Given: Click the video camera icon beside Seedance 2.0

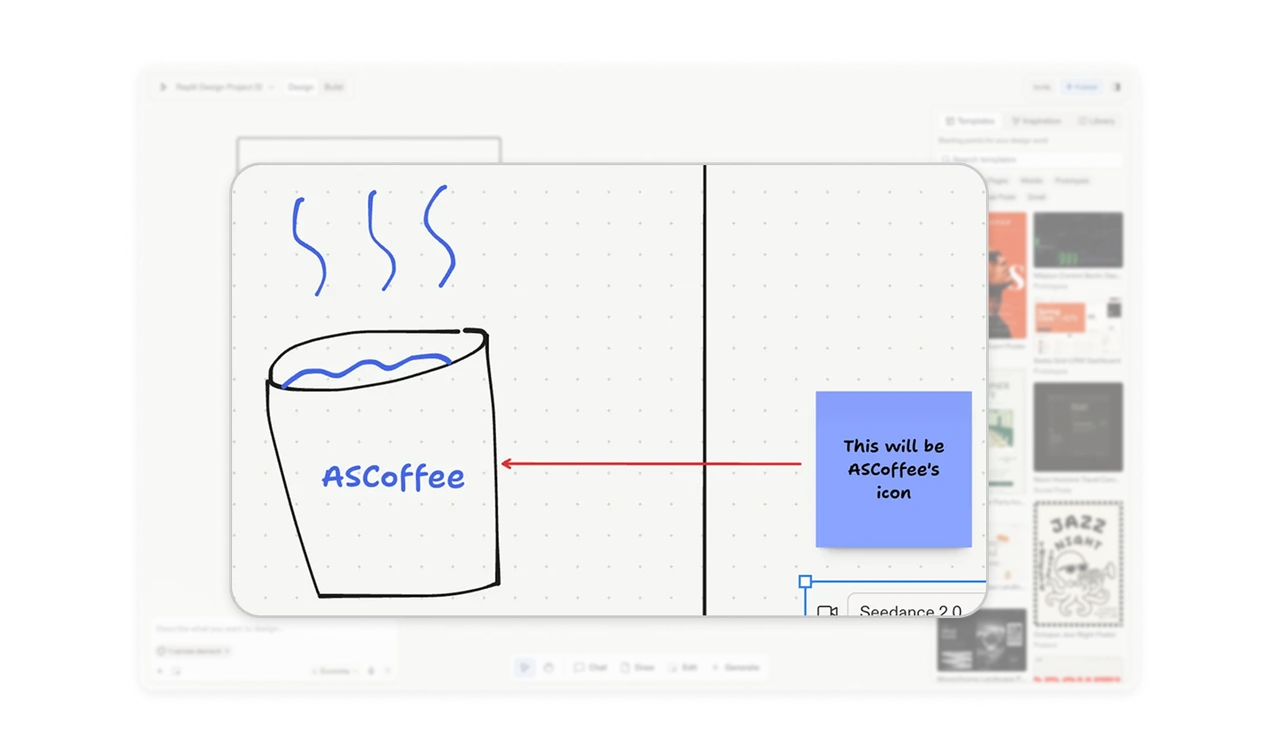Looking at the screenshot, I should (827, 610).
